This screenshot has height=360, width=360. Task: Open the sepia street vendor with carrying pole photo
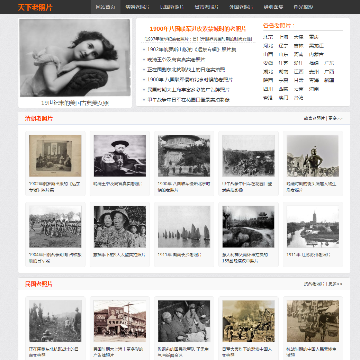point(313,321)
